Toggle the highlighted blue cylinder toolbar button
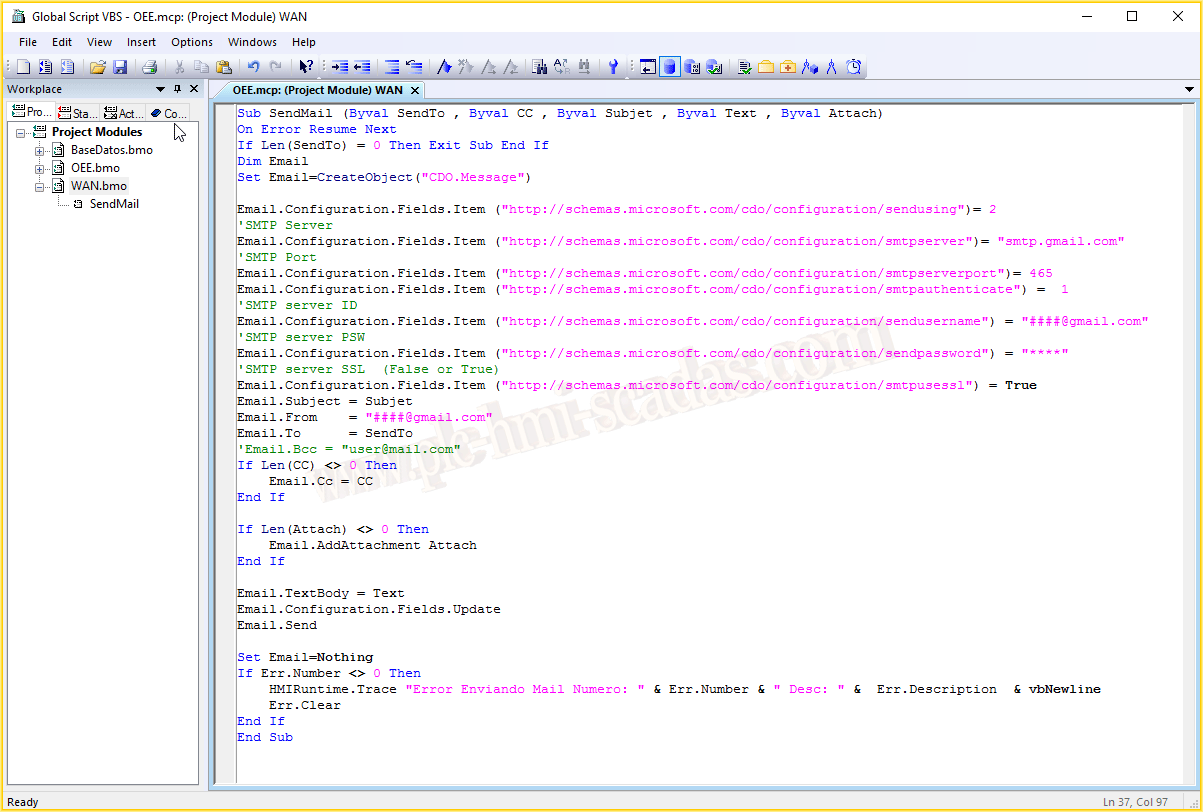Image resolution: width=1203 pixels, height=812 pixels. [669, 67]
